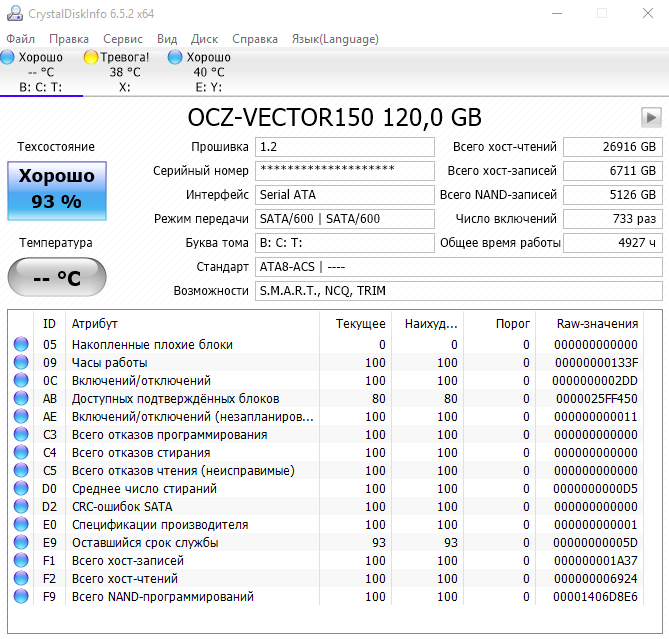Click status icon of attribute F1 row
669x639 pixels.
(x=21, y=560)
